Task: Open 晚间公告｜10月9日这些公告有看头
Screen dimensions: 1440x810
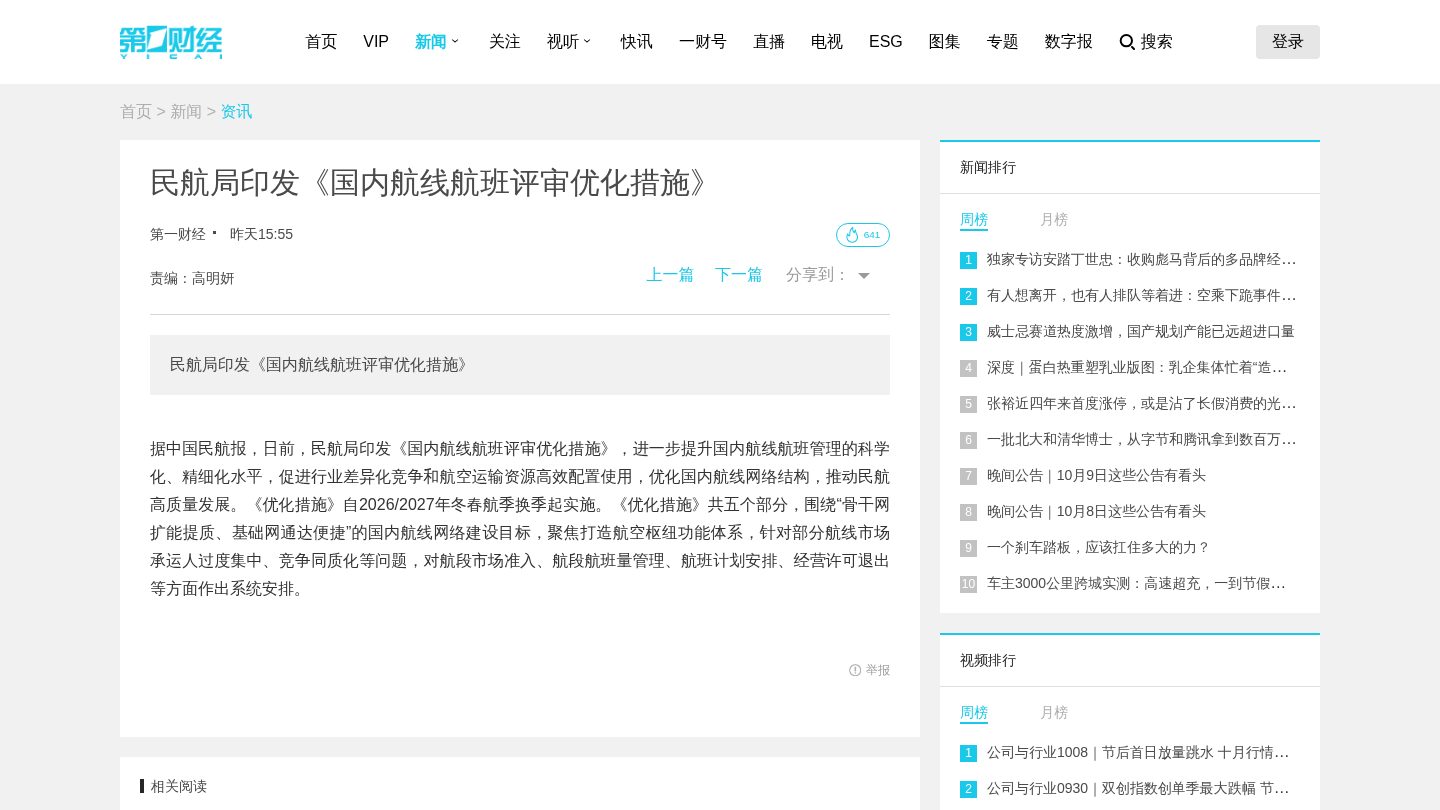Action: (1096, 476)
